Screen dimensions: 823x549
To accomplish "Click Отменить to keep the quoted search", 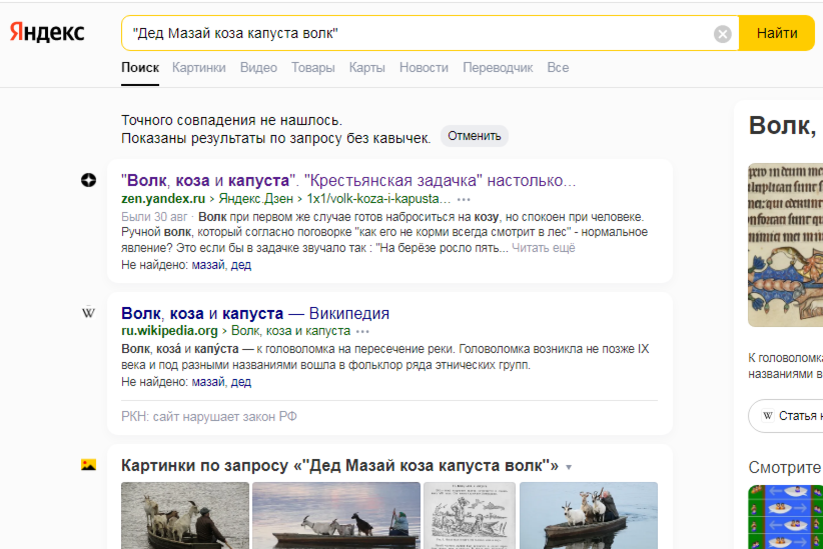I will 474,136.
